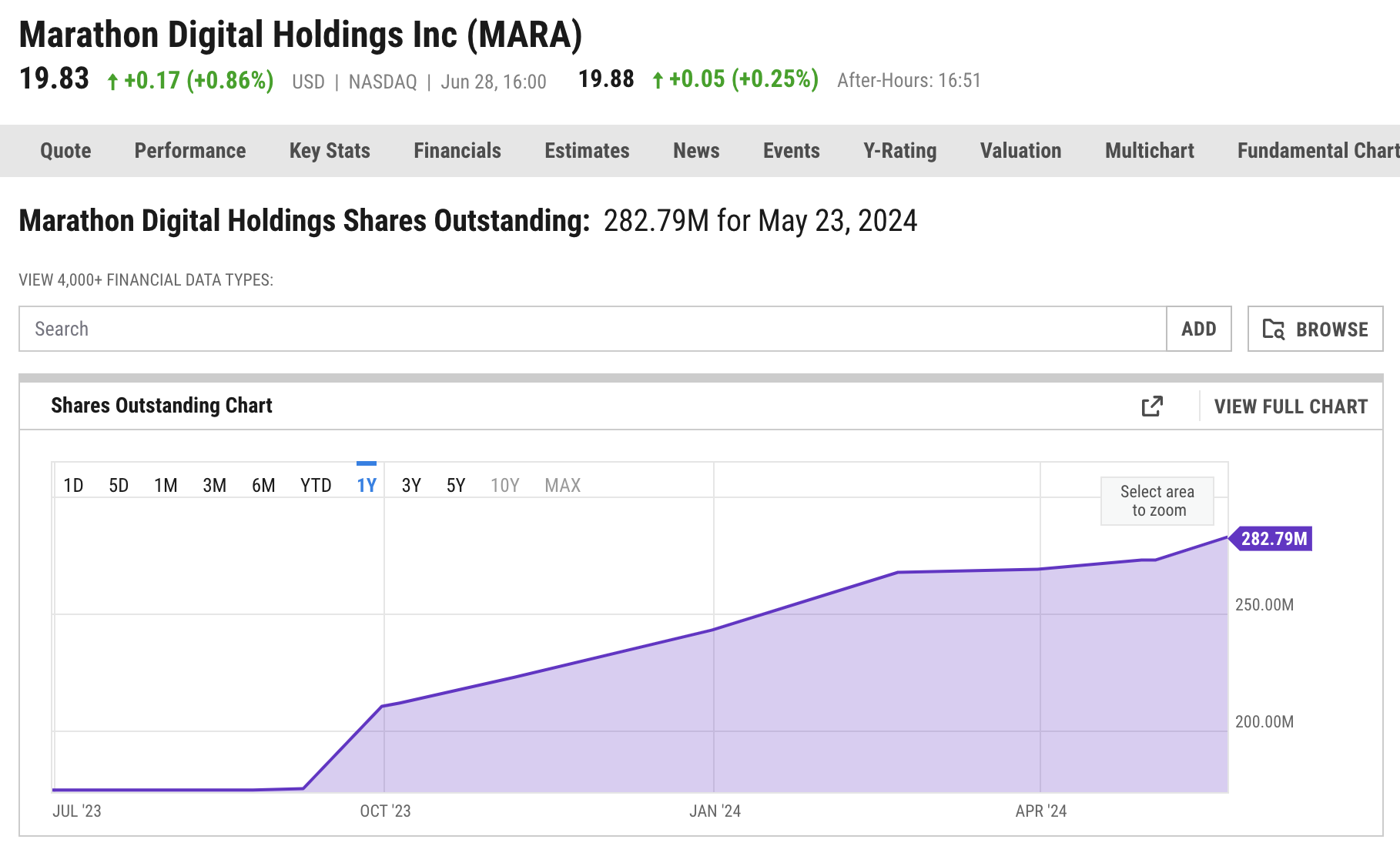
Task: Click View Full Chart link
Action: [x=1291, y=406]
